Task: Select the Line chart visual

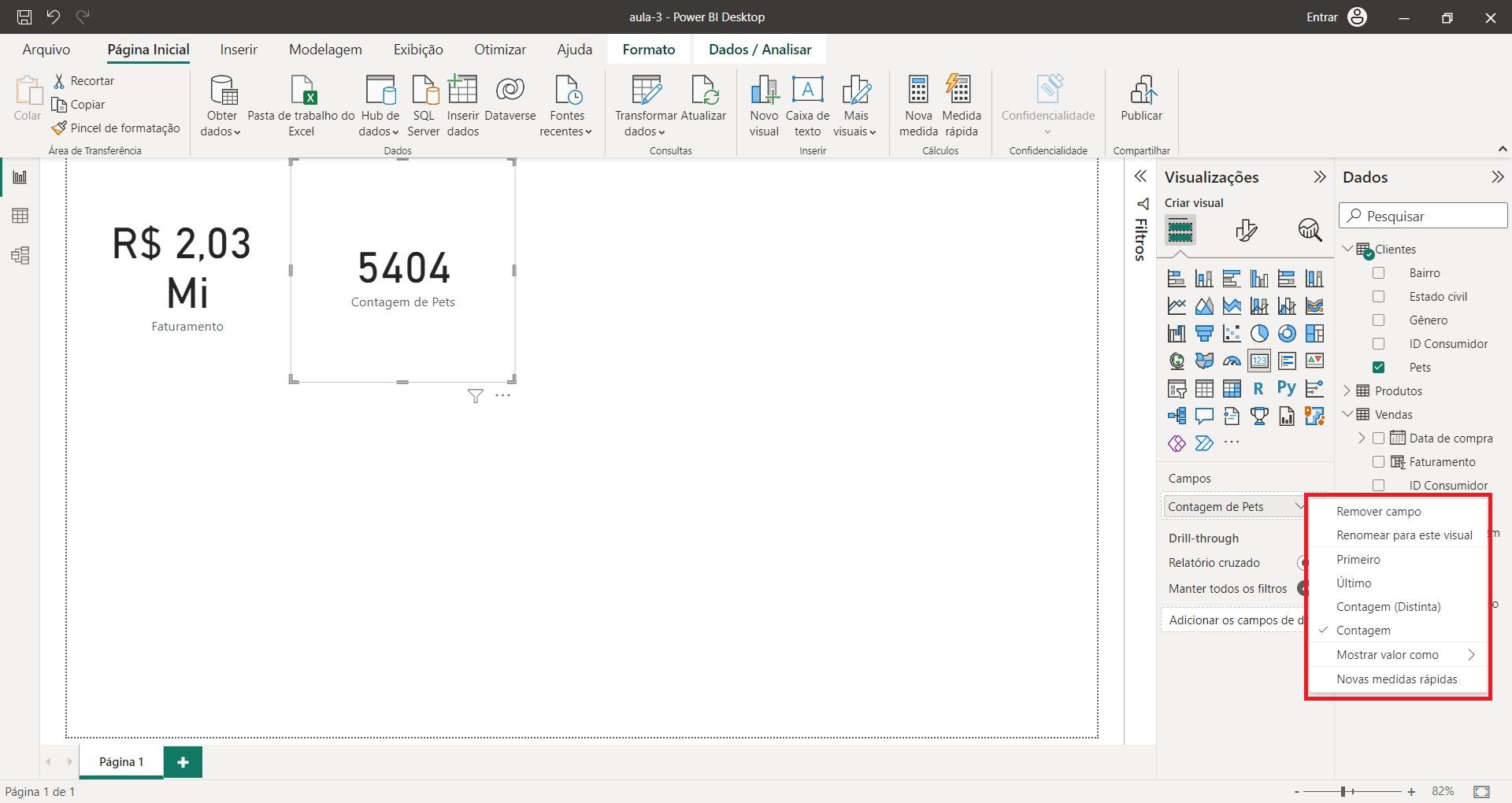Action: tap(1177, 305)
